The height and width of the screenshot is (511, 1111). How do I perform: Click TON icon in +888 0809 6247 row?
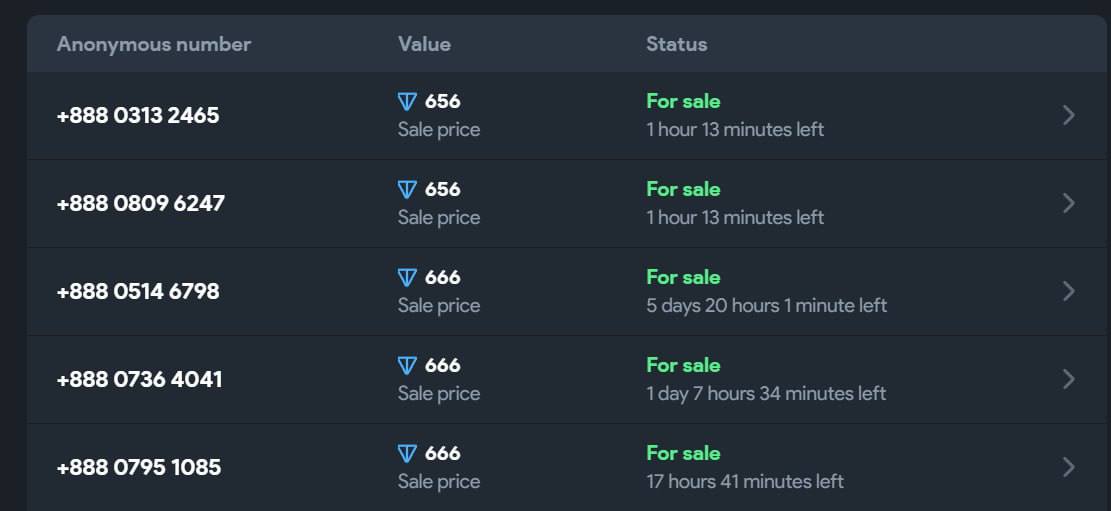pyautogui.click(x=407, y=190)
